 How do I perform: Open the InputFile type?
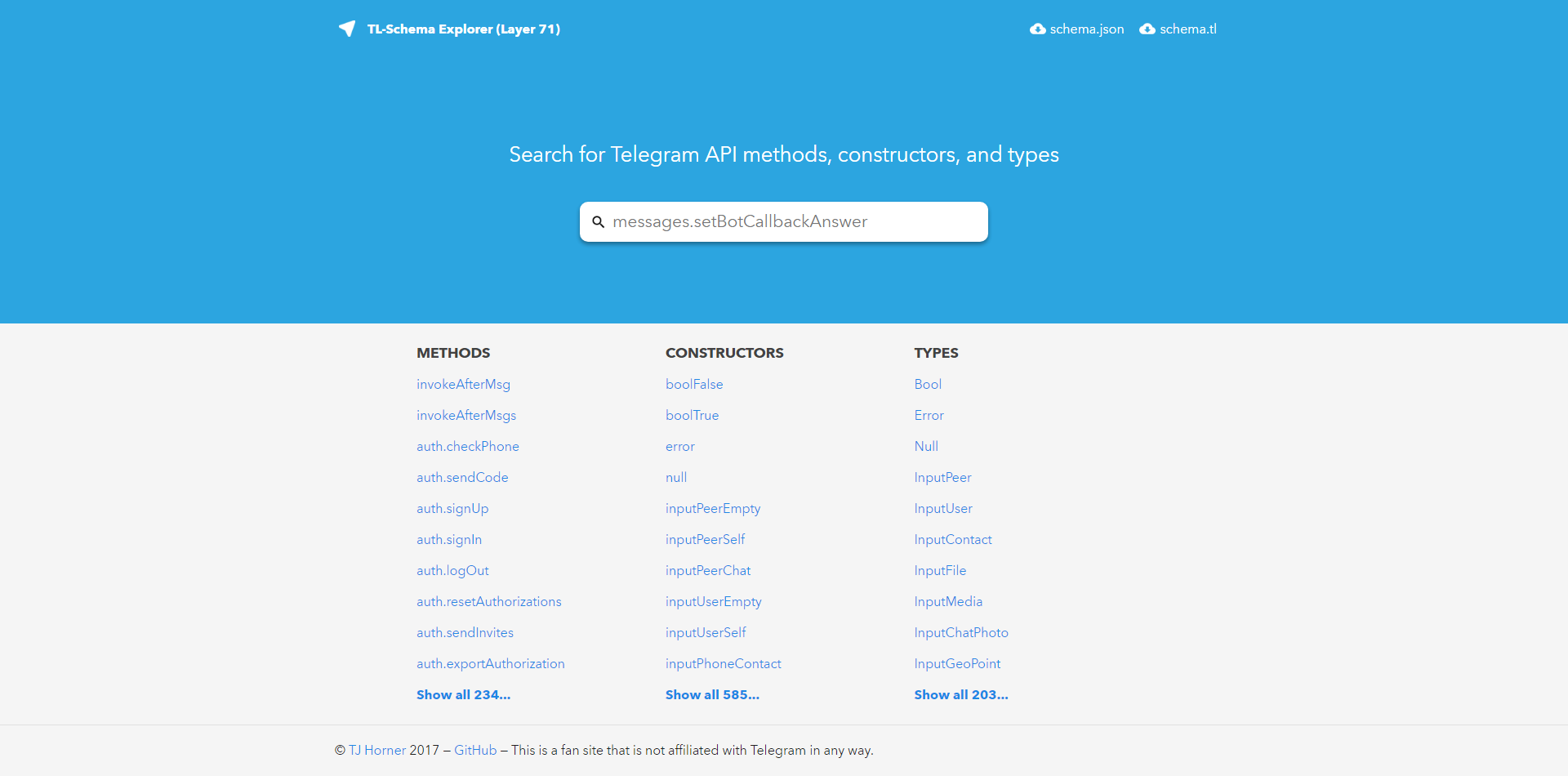940,570
